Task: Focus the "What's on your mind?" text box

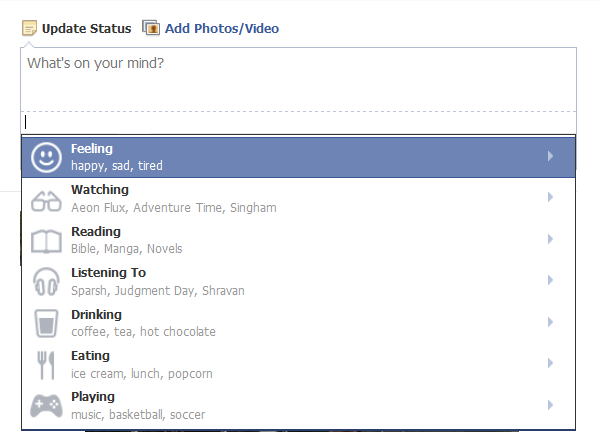Action: click(x=298, y=80)
